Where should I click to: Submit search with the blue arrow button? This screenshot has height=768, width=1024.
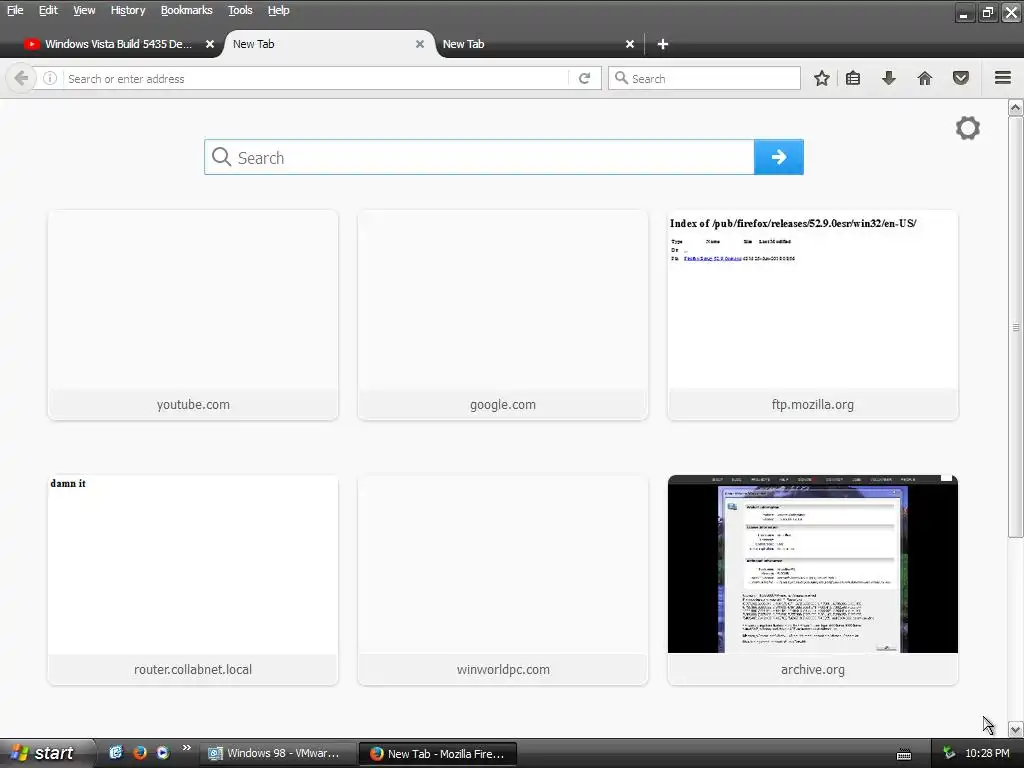778,157
